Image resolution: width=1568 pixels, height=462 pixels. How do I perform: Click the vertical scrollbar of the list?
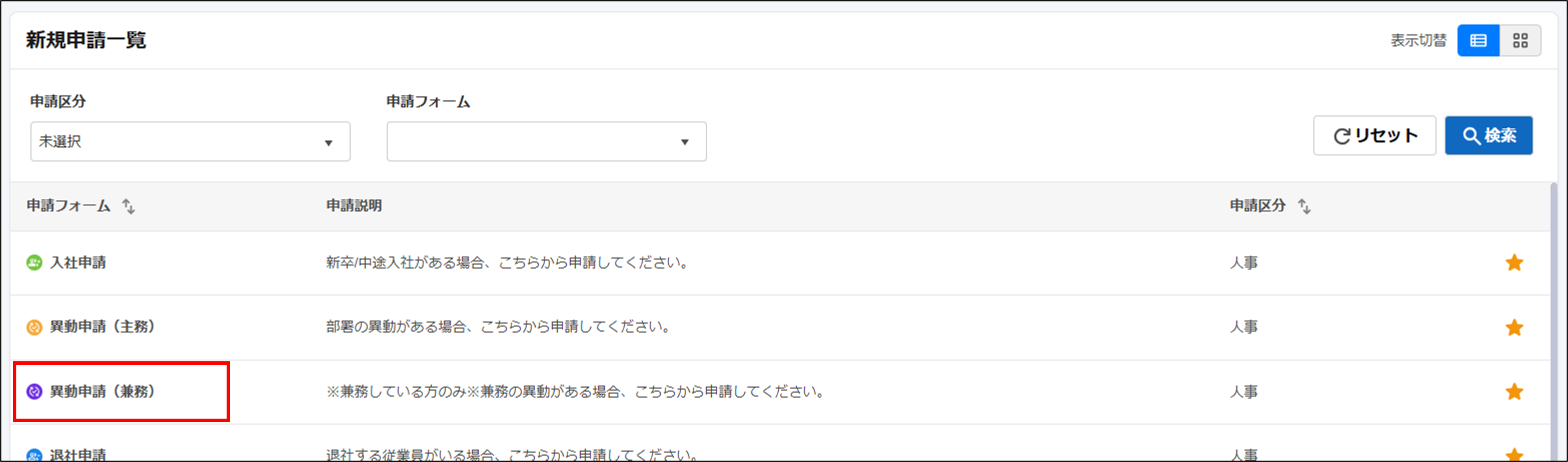1553,322
